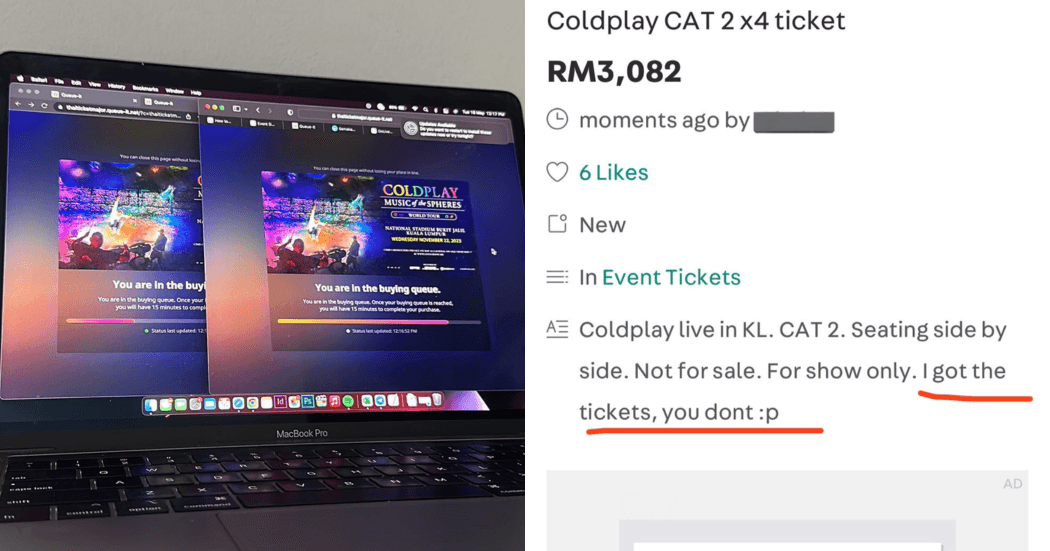Open the Event Tickets category link
The width and height of the screenshot is (1050, 551).
(x=671, y=277)
